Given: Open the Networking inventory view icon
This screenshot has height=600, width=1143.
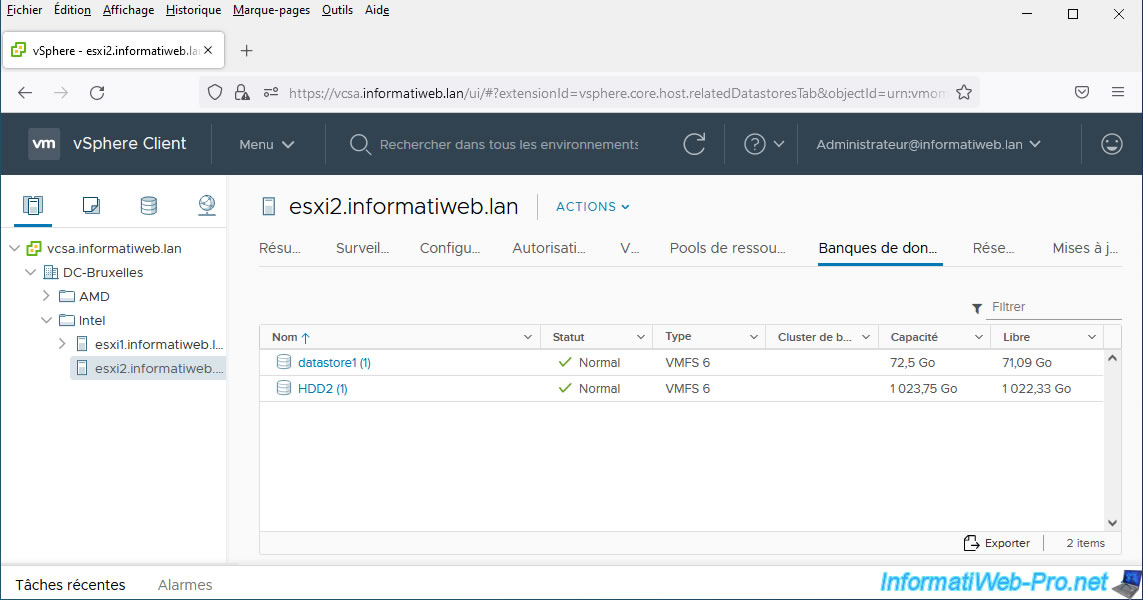Looking at the screenshot, I should [x=206, y=206].
